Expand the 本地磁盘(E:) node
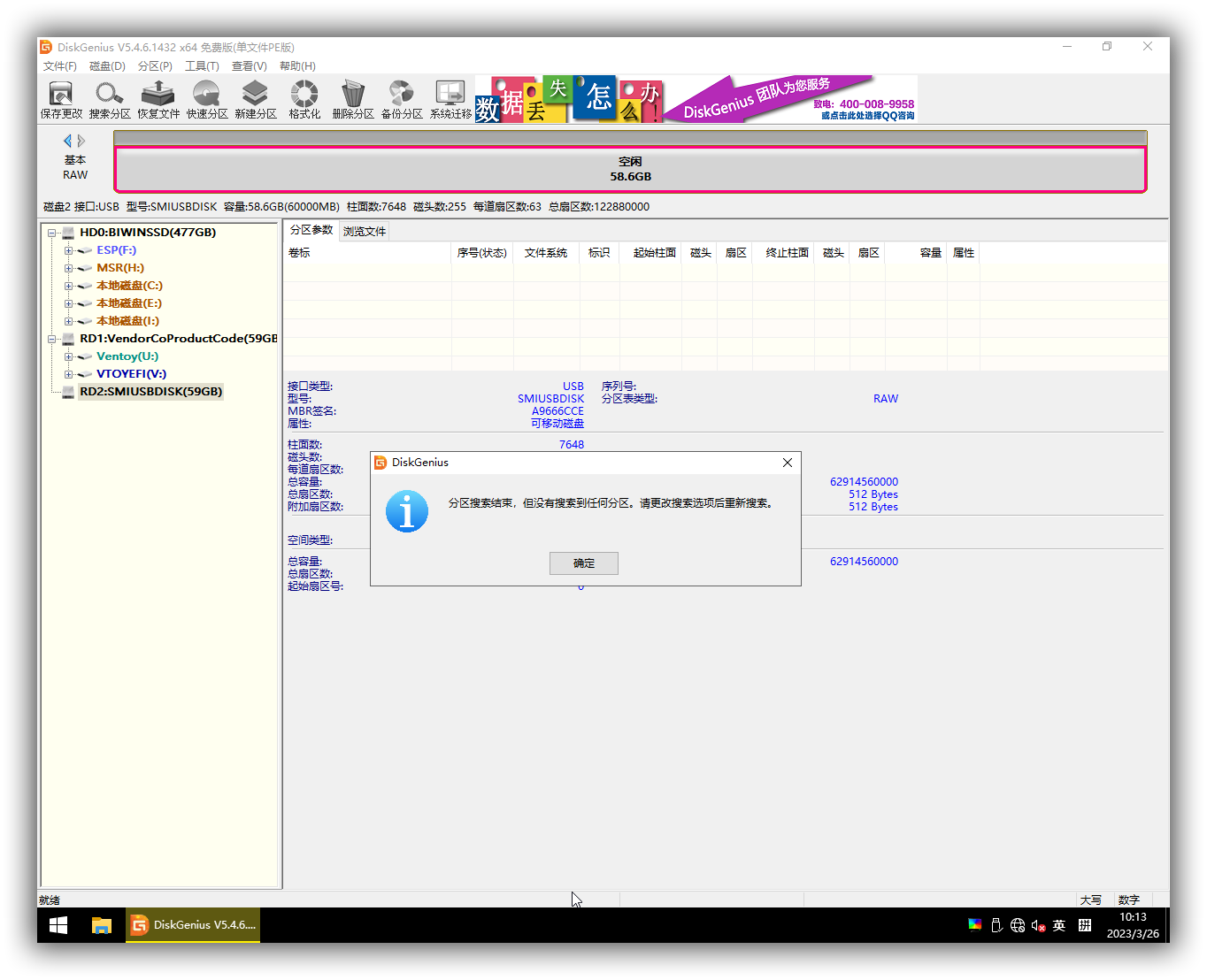 [x=68, y=303]
